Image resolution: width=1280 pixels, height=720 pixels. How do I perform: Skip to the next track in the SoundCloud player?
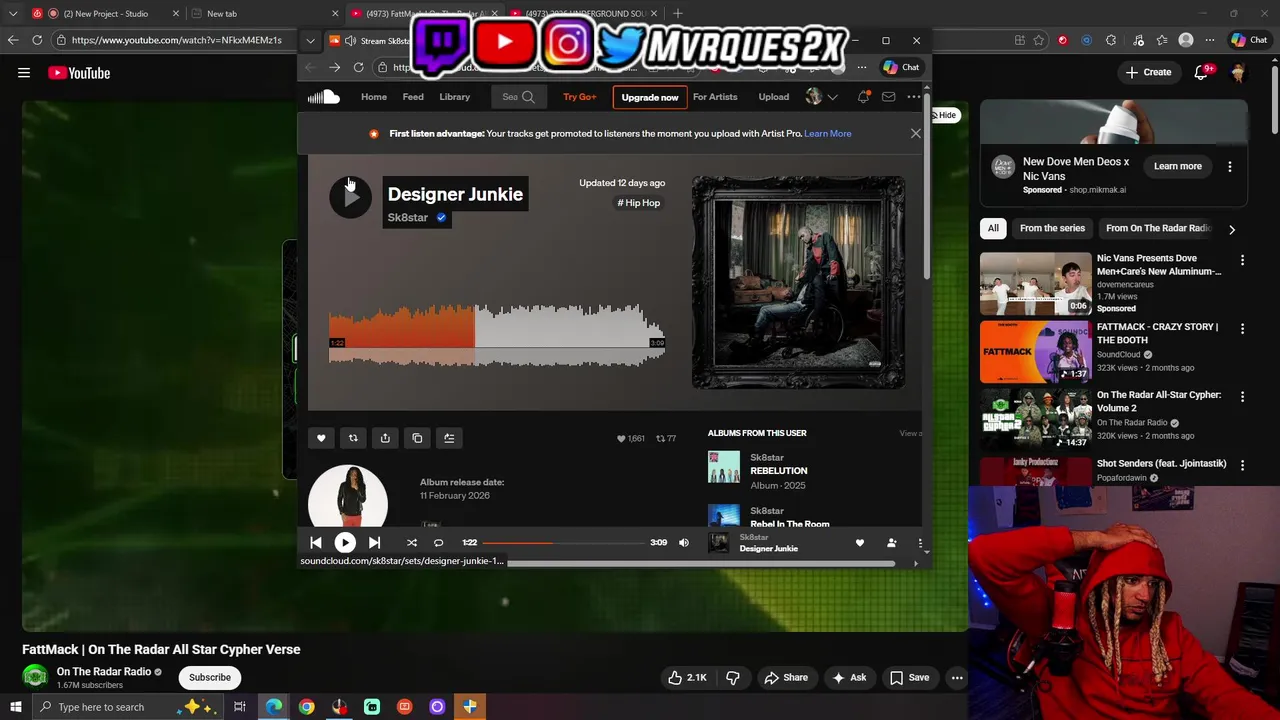pos(374,543)
